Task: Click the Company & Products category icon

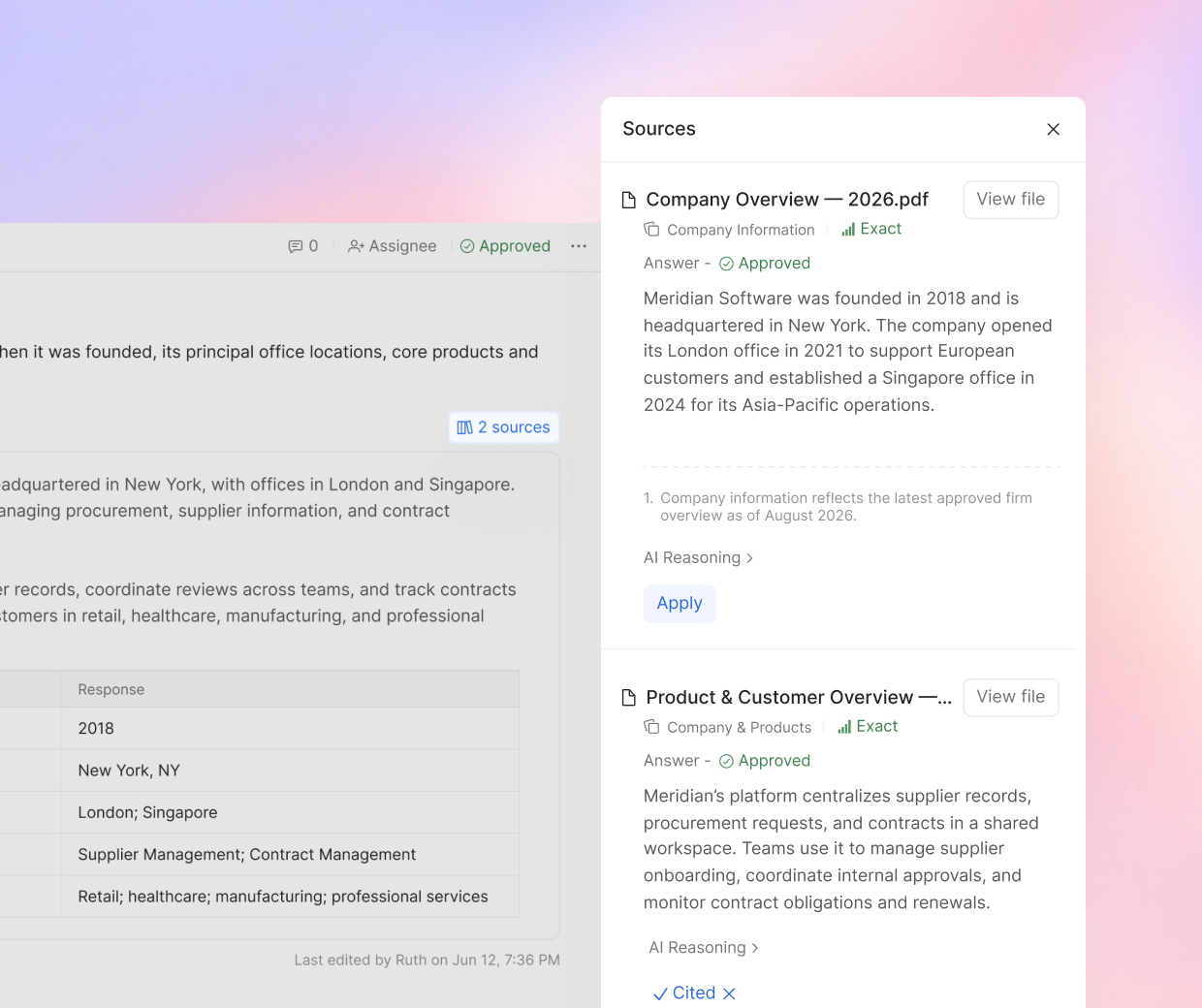Action: 652,727
